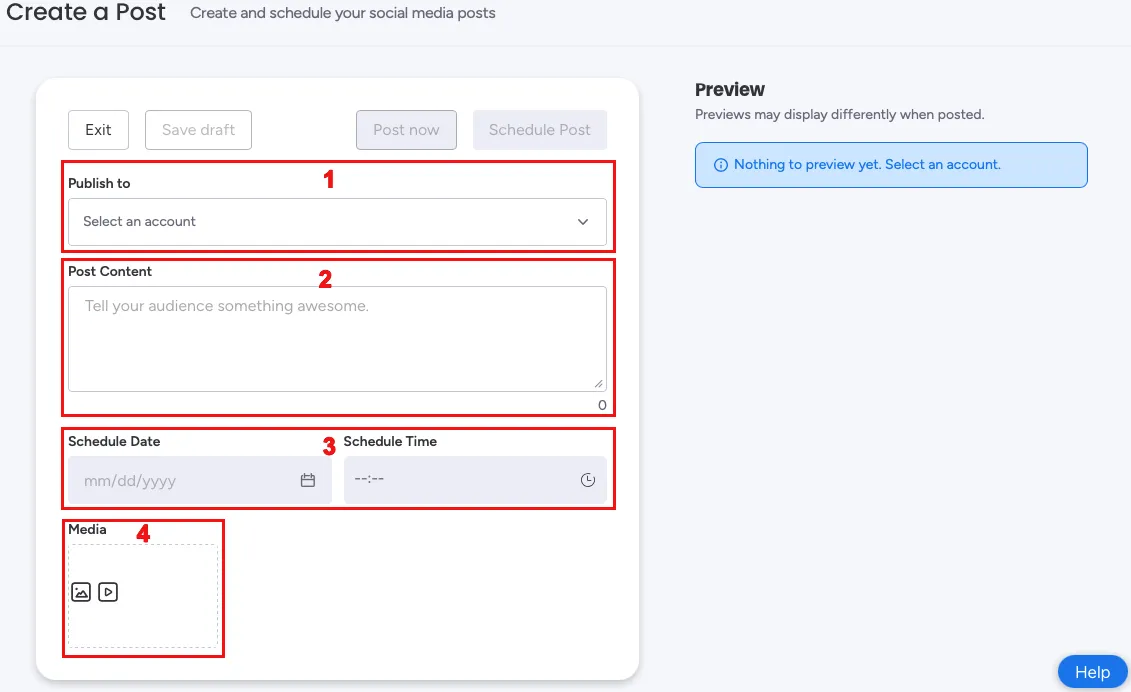The width and height of the screenshot is (1131, 692).
Task: Click the Post now button
Action: 406,130
